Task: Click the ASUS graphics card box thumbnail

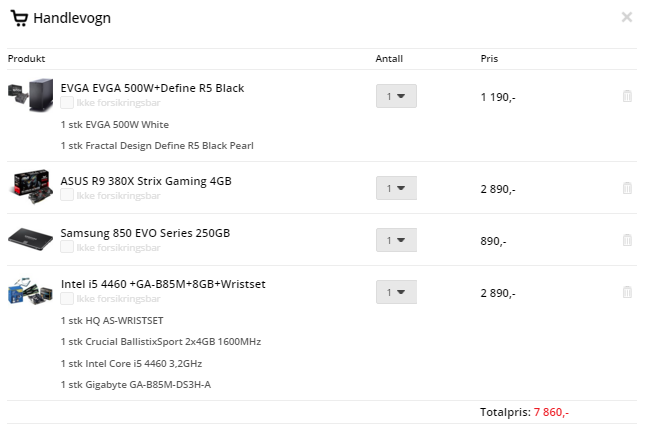Action: coord(31,186)
